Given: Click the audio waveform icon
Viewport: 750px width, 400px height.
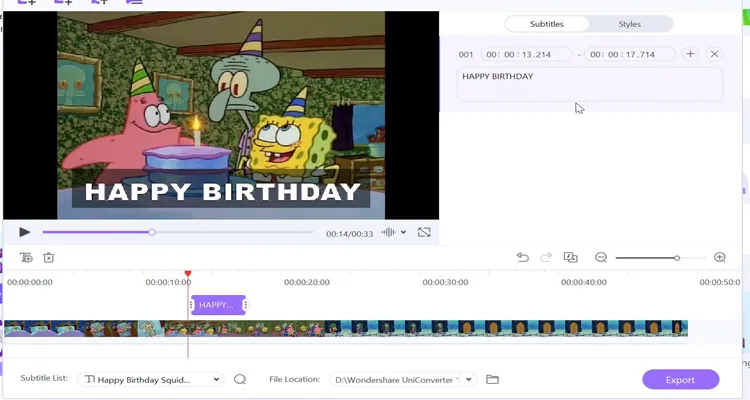Looking at the screenshot, I should (x=388, y=233).
